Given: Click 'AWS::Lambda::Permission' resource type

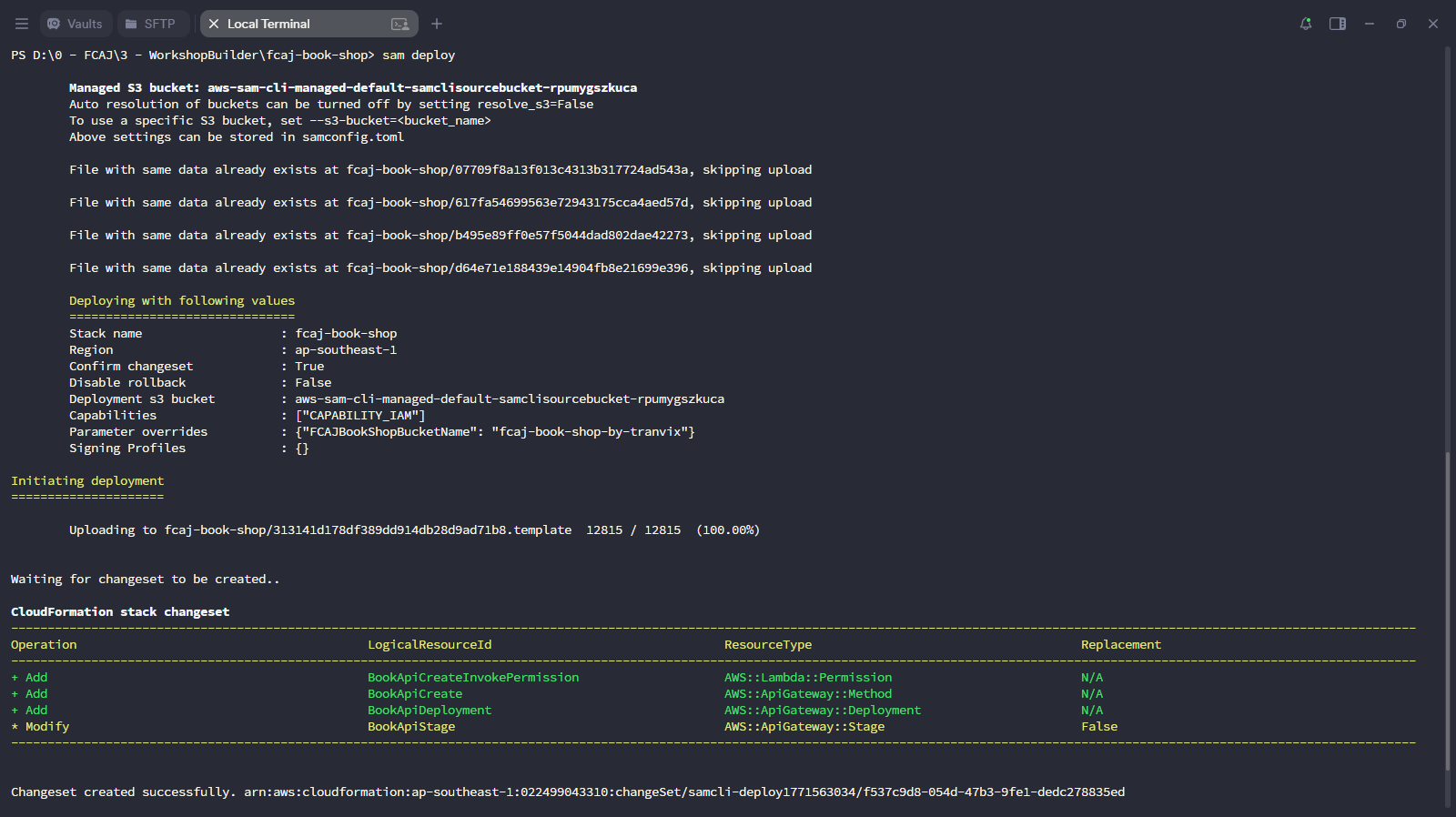Looking at the screenshot, I should tap(808, 678).
